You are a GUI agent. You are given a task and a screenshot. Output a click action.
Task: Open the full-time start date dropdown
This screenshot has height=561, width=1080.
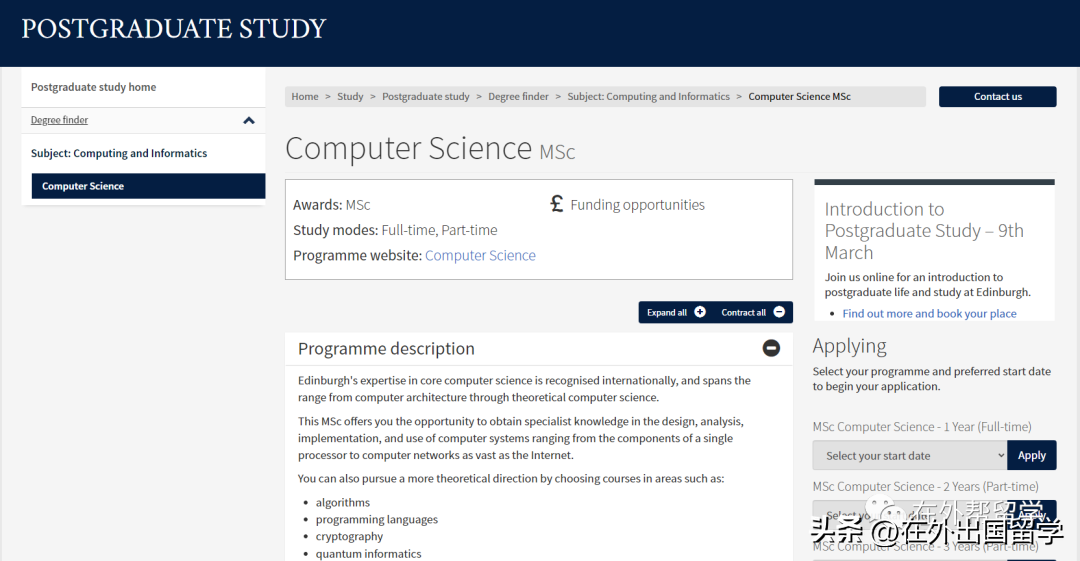(x=910, y=456)
